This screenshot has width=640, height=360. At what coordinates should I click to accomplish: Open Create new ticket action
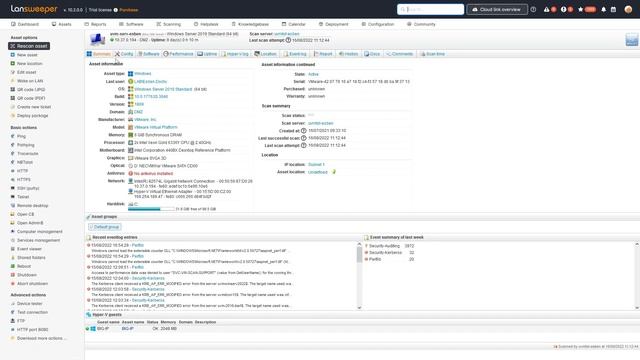(x=34, y=107)
